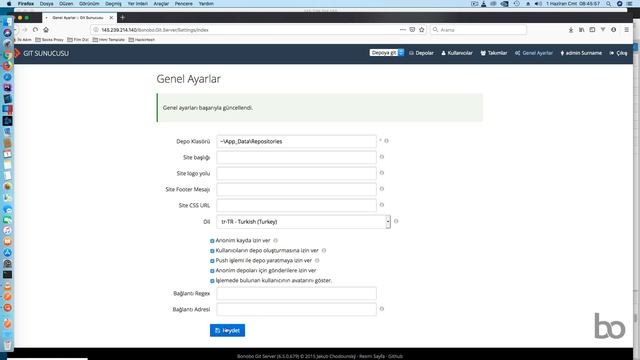Bookmark this page with the star icon

[x=422, y=30]
